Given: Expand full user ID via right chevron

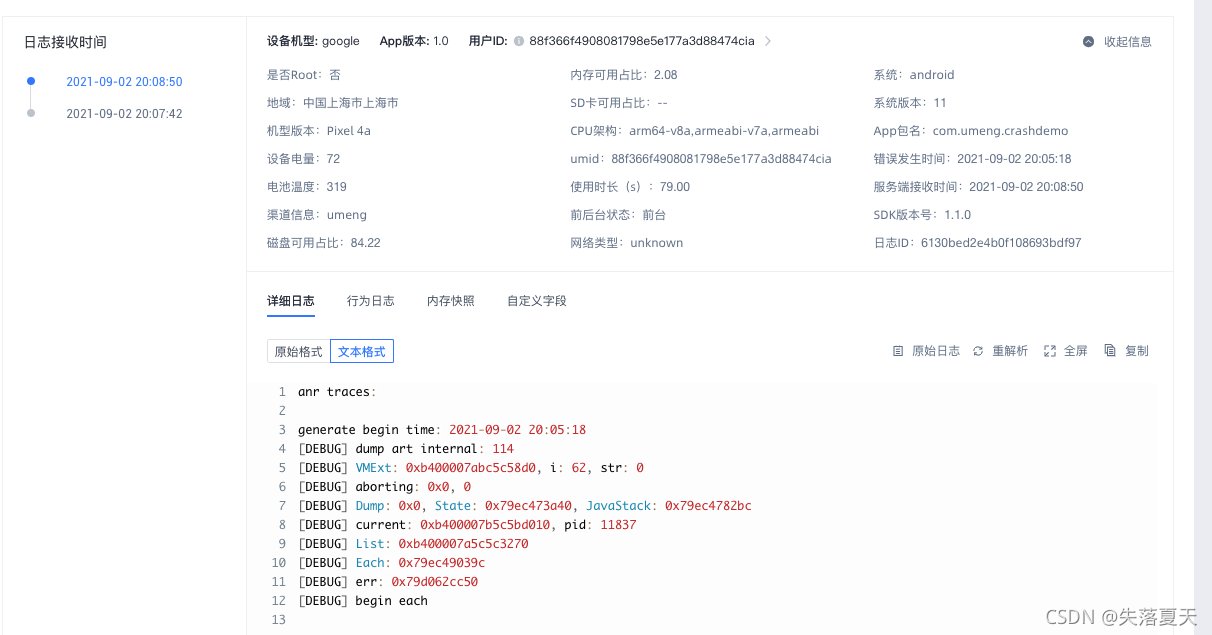Looking at the screenshot, I should [x=767, y=41].
